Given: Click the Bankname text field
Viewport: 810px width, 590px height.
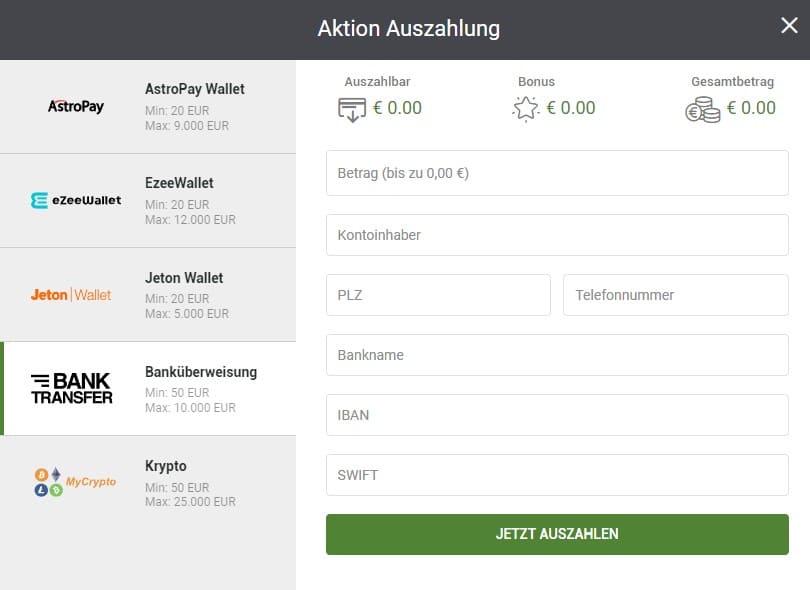Looking at the screenshot, I should pos(557,354).
